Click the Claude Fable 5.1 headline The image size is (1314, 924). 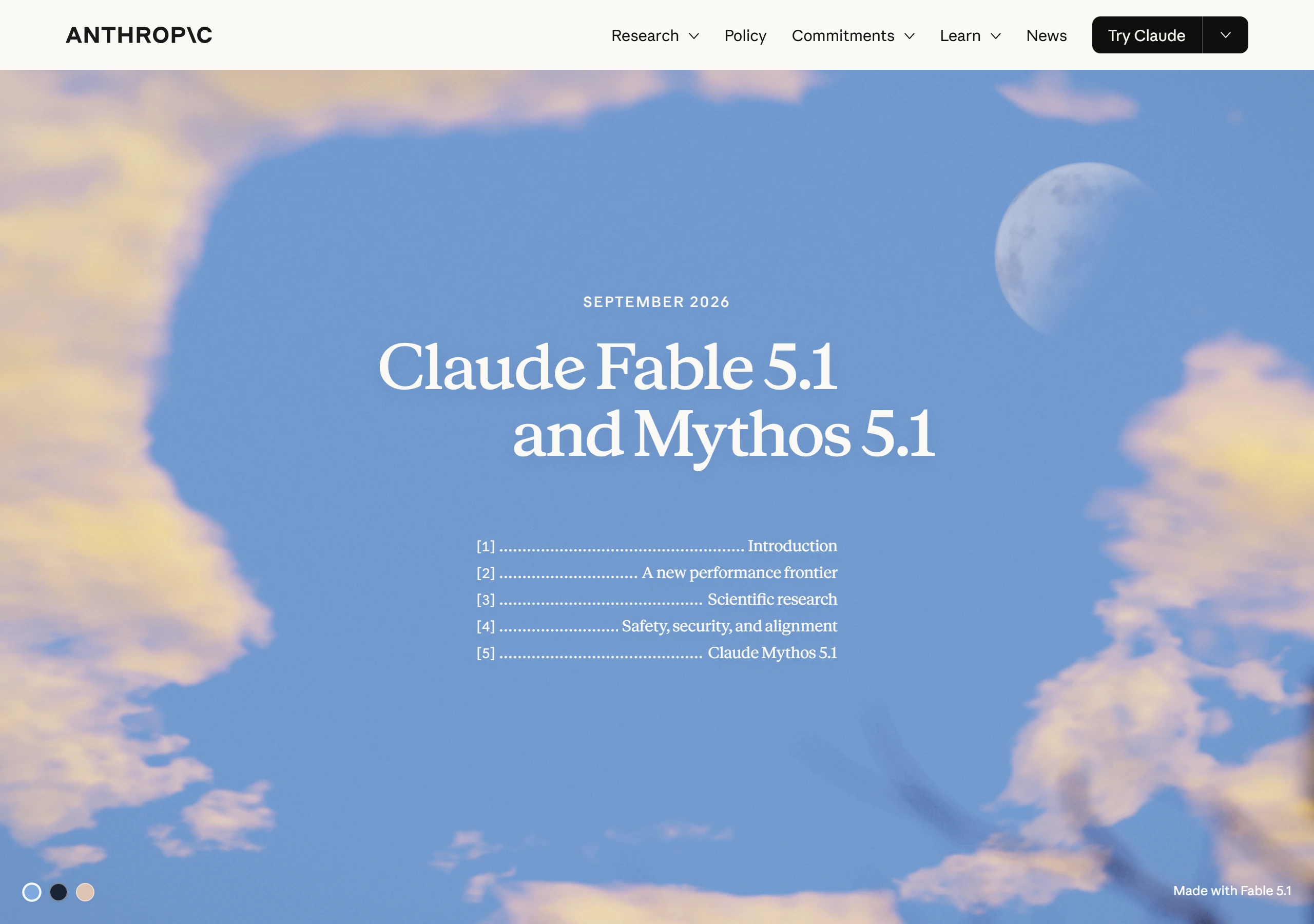coord(608,367)
